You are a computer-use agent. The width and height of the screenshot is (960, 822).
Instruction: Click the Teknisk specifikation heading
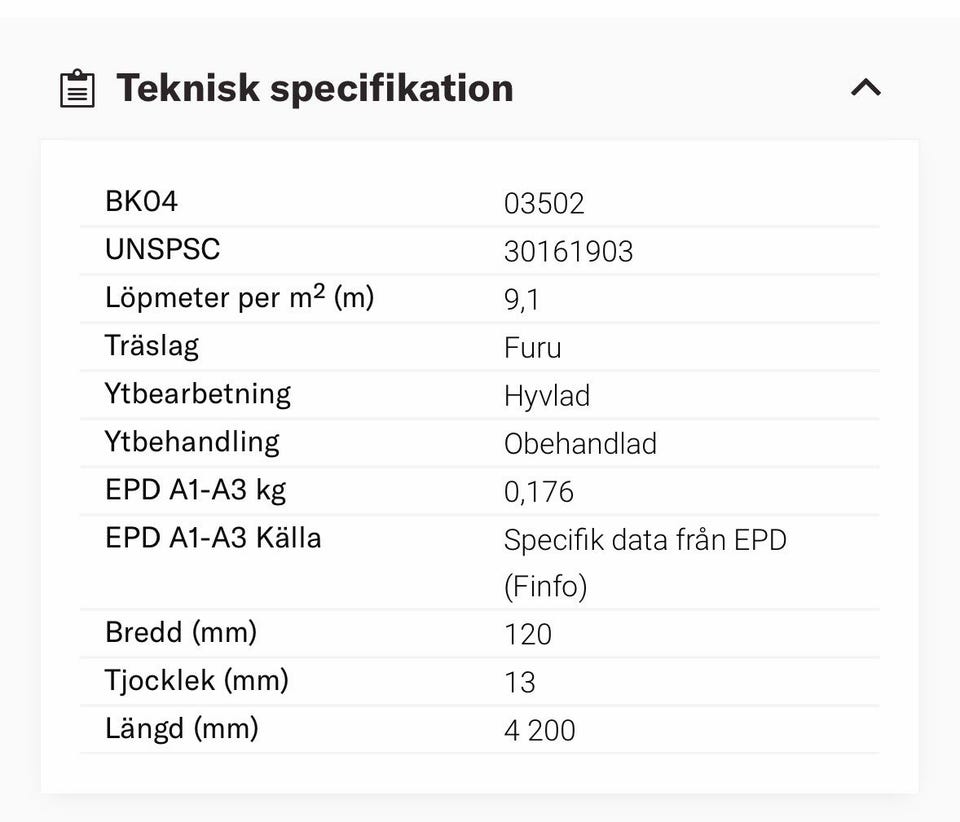[x=315, y=88]
